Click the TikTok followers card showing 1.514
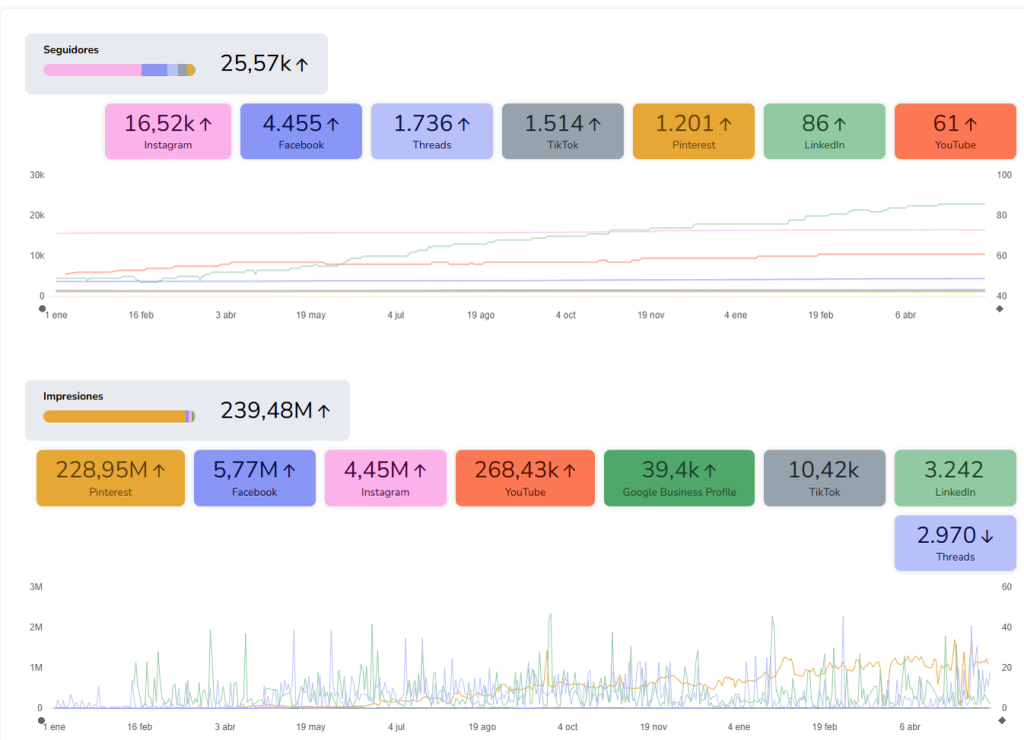 (x=563, y=131)
